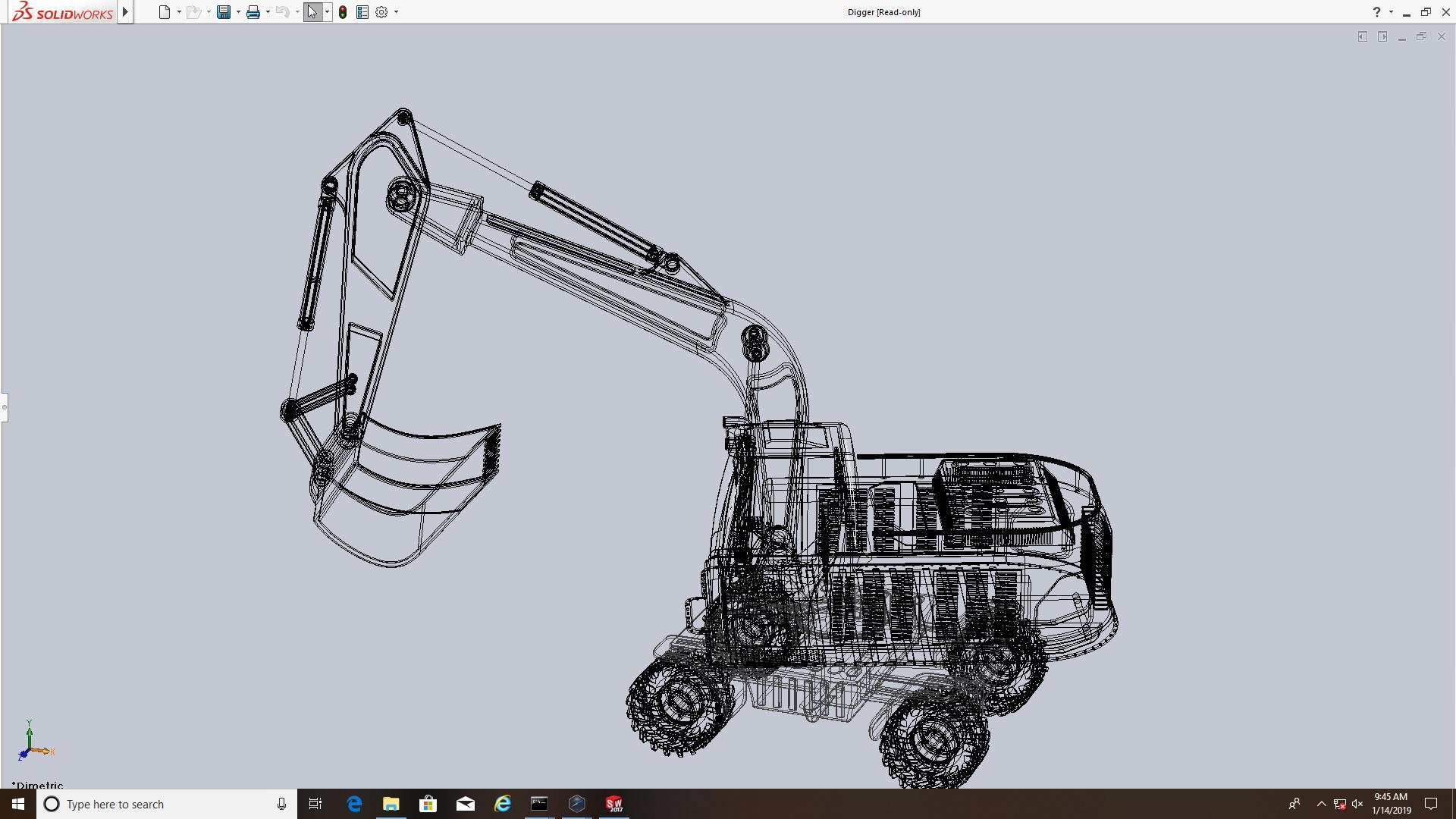Viewport: 1456px width, 819px height.
Task: Click the SOLIDWORKS Help question mark
Action: [1376, 12]
